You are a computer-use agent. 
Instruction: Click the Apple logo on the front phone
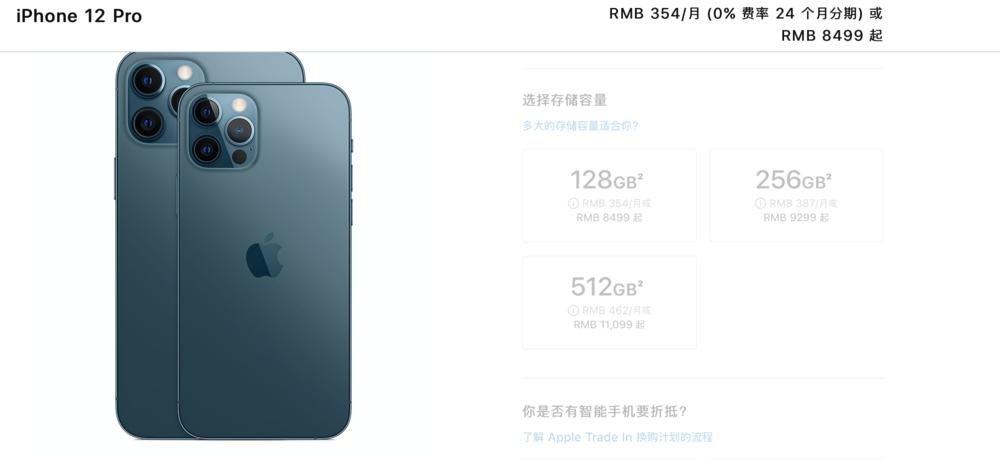[x=265, y=255]
